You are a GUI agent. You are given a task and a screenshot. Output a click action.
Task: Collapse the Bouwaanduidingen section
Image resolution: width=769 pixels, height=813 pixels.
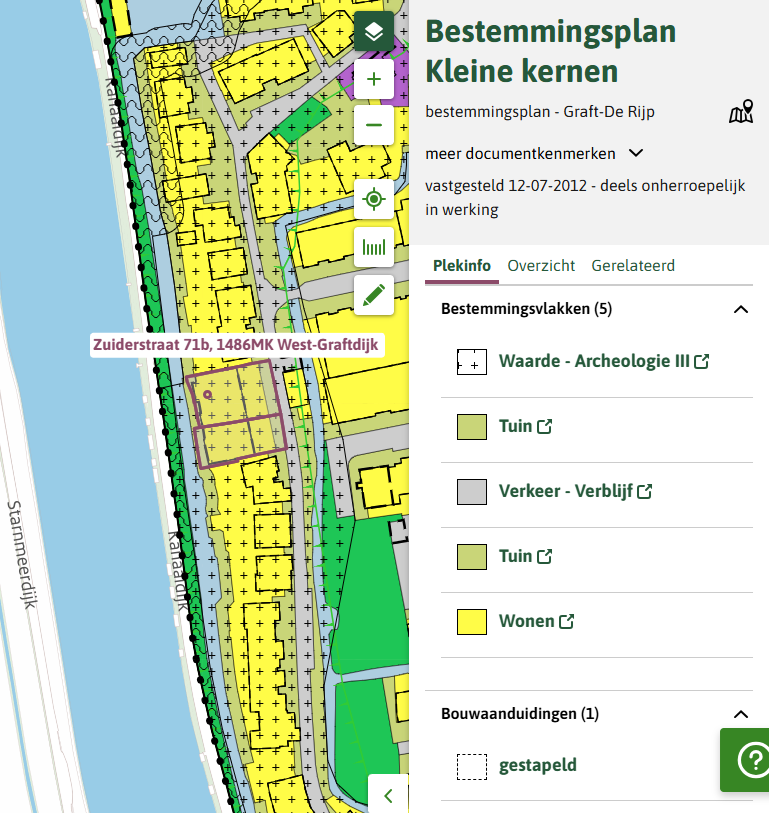[x=740, y=714]
